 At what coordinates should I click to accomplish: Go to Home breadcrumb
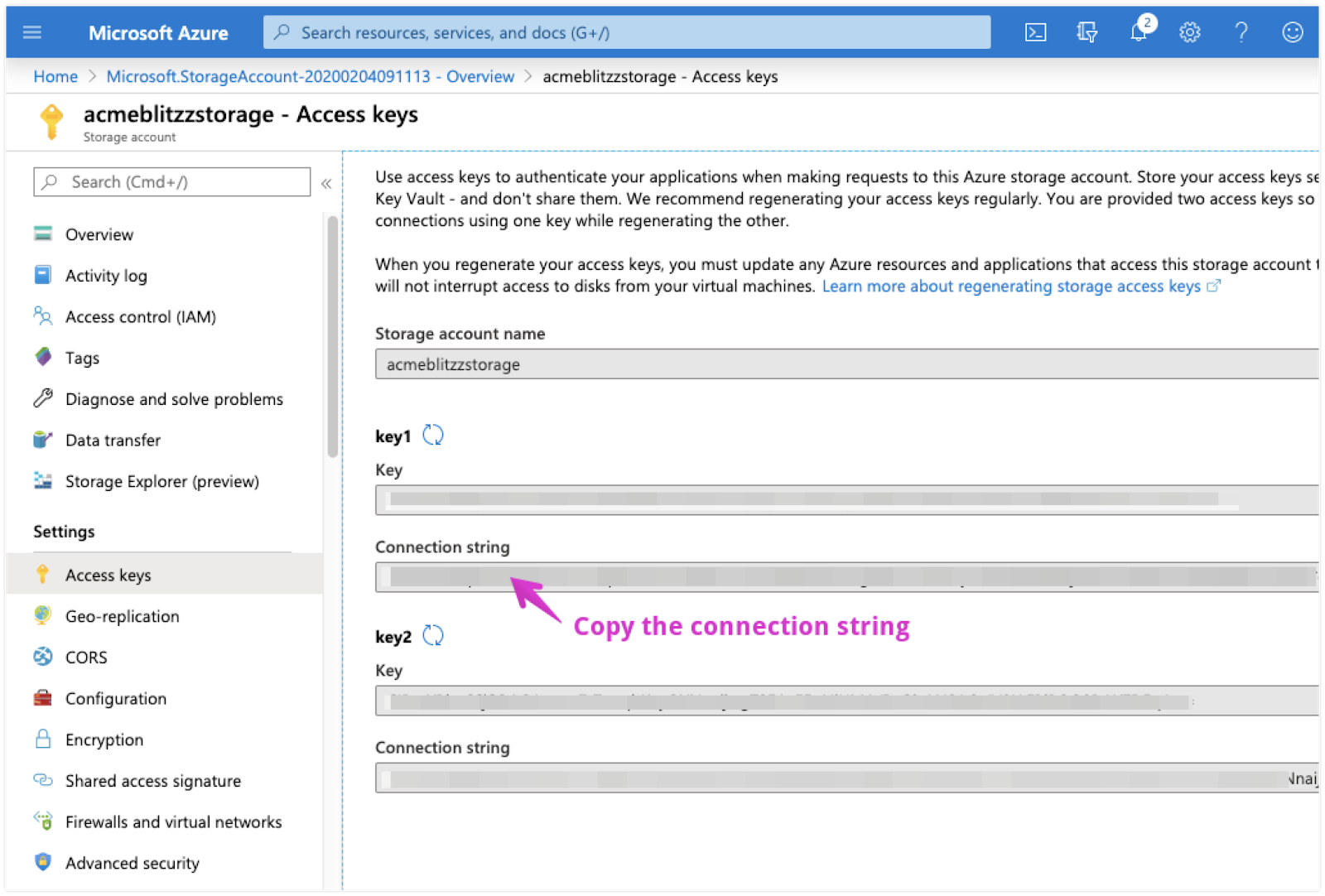[x=55, y=76]
